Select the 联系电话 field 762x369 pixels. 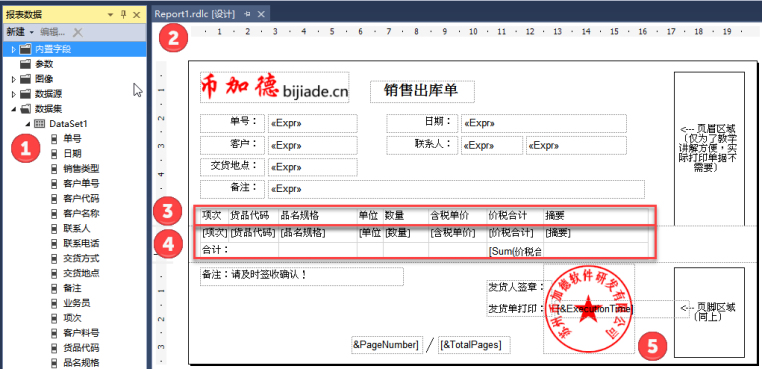tap(81, 243)
